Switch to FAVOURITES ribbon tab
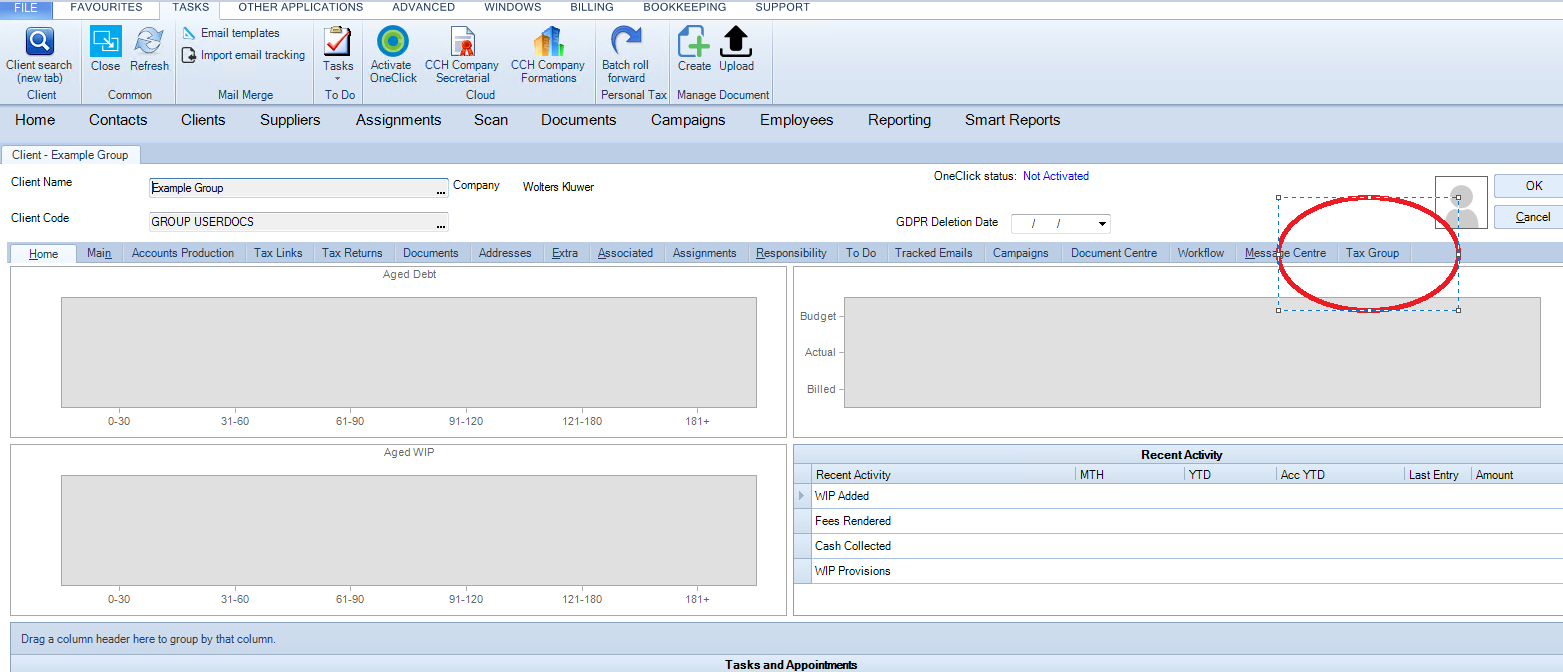The image size is (1563, 672). [106, 7]
